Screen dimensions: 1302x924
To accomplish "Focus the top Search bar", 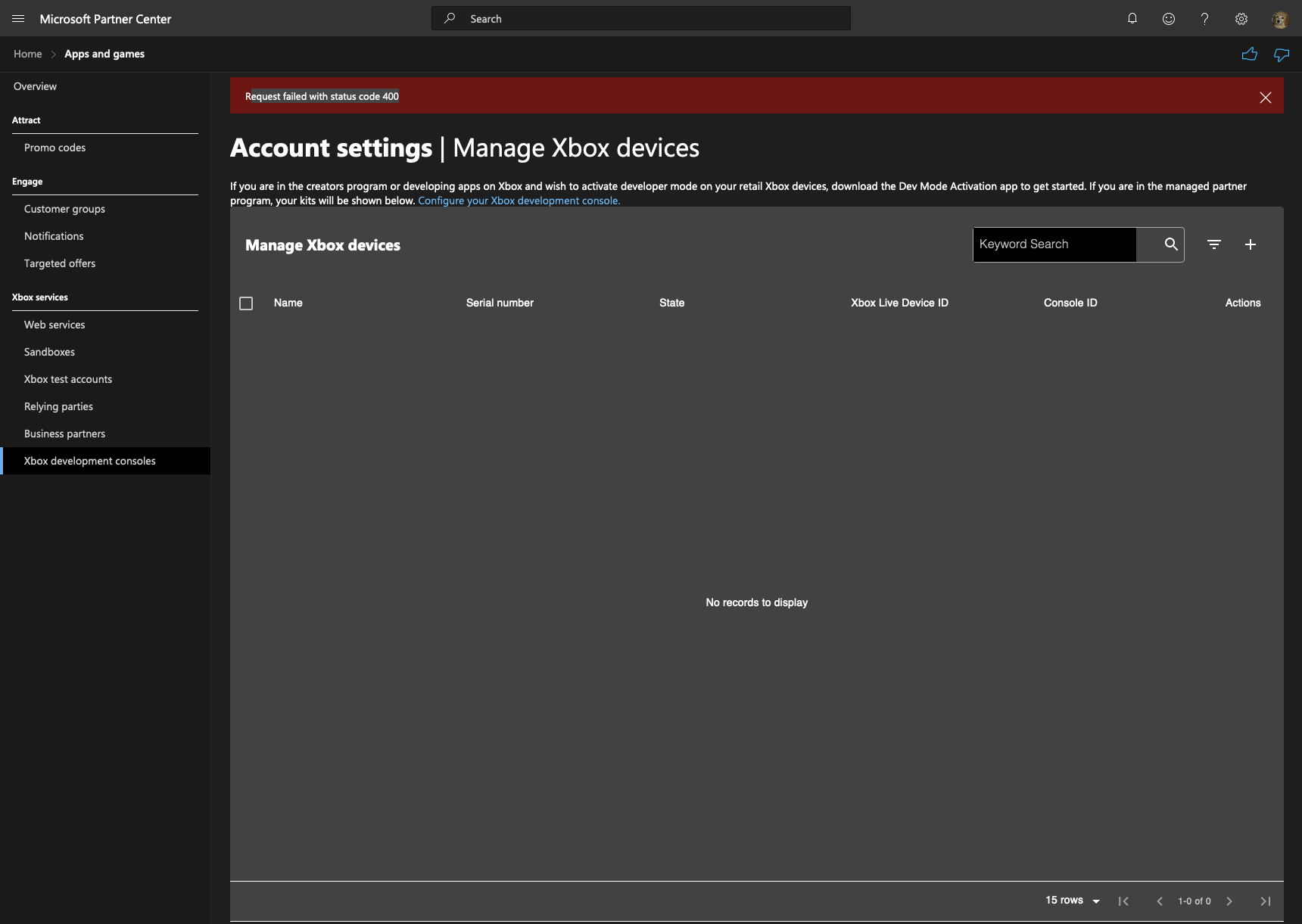I will [641, 19].
